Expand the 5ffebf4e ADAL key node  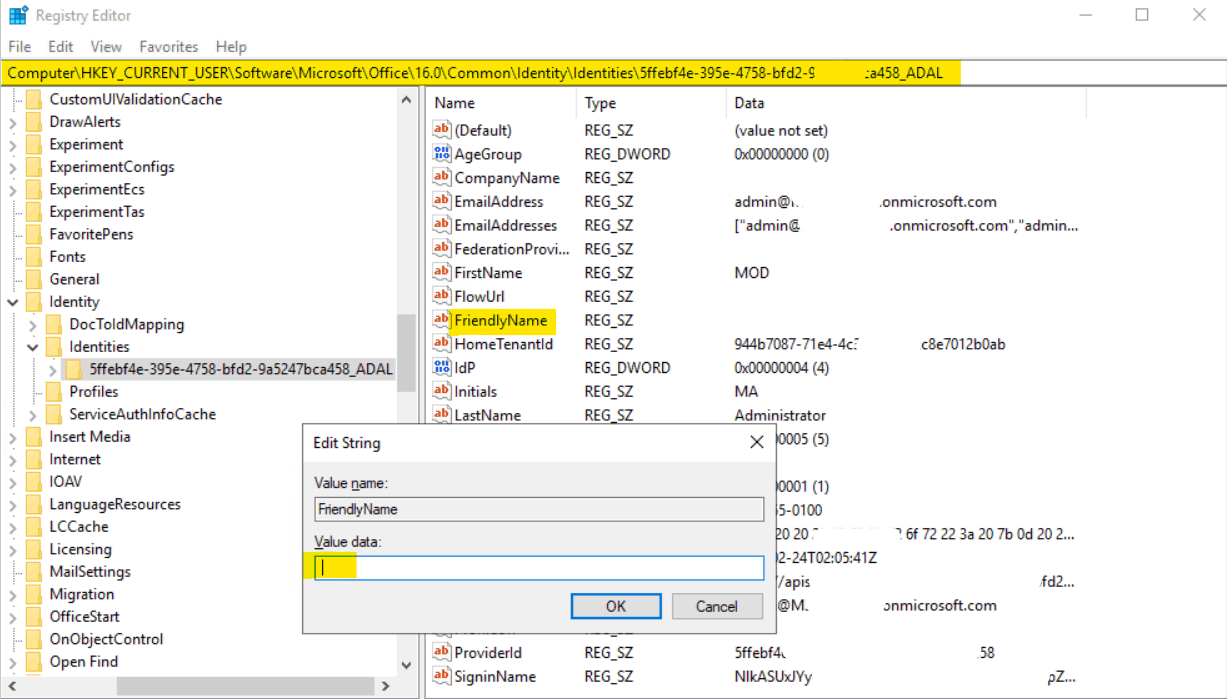[53, 369]
